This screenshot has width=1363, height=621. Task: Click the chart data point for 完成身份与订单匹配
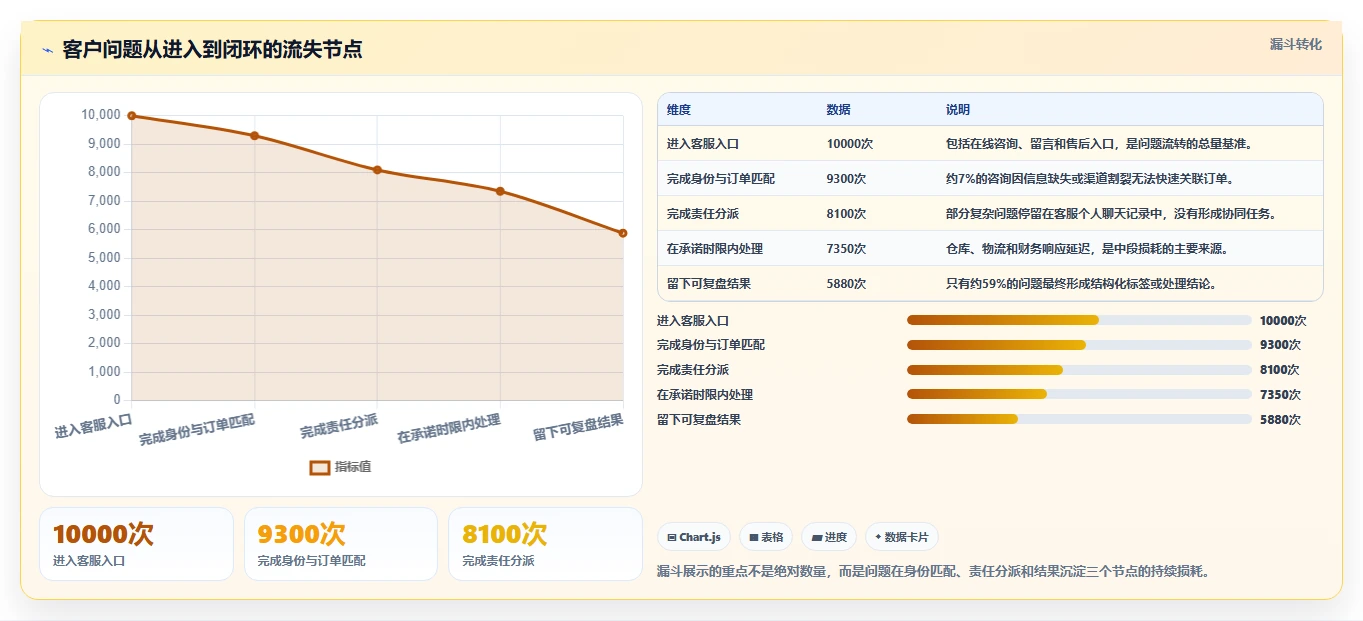pos(255,136)
